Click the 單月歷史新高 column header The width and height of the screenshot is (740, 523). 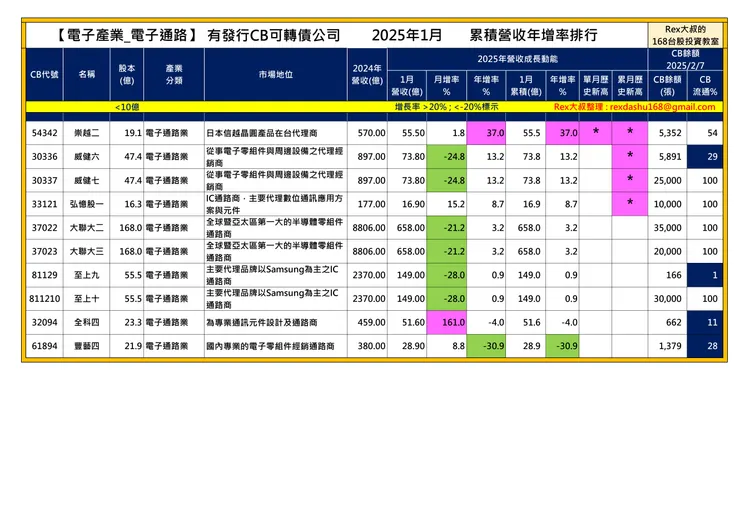pos(596,85)
